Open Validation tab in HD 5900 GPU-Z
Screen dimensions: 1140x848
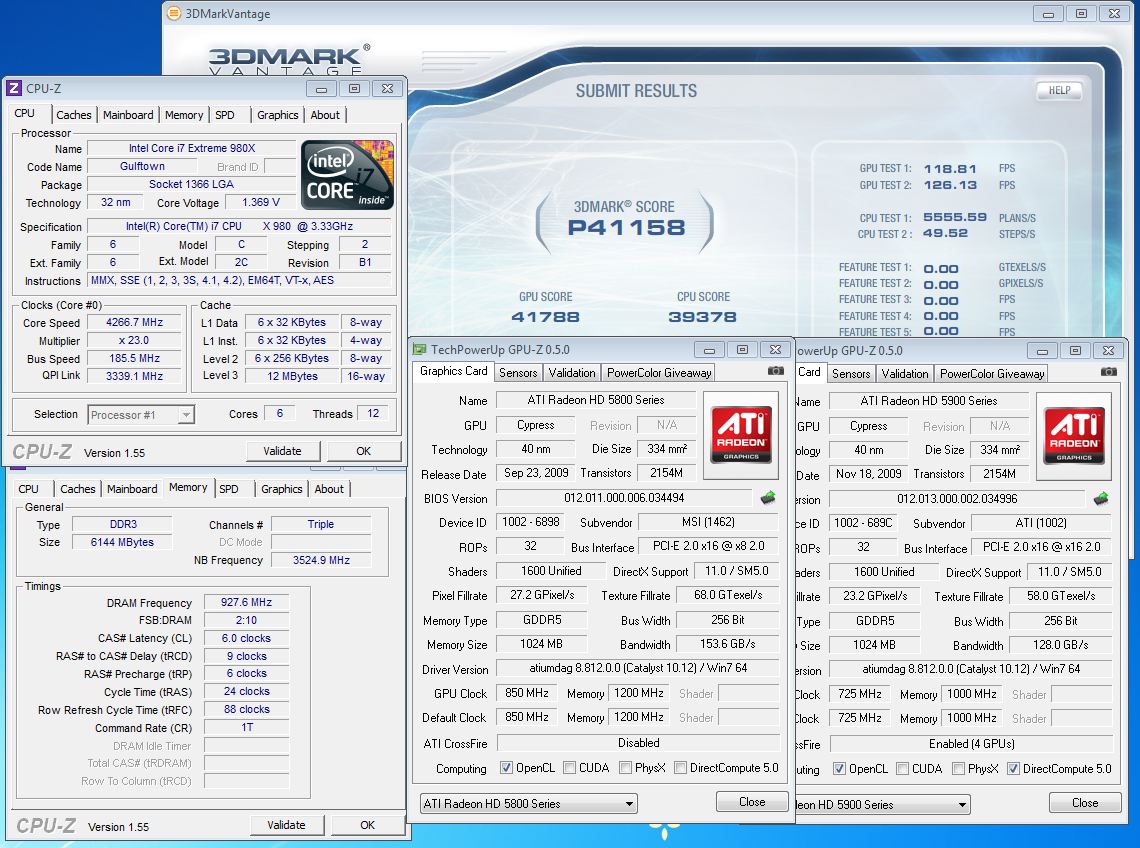pos(904,373)
